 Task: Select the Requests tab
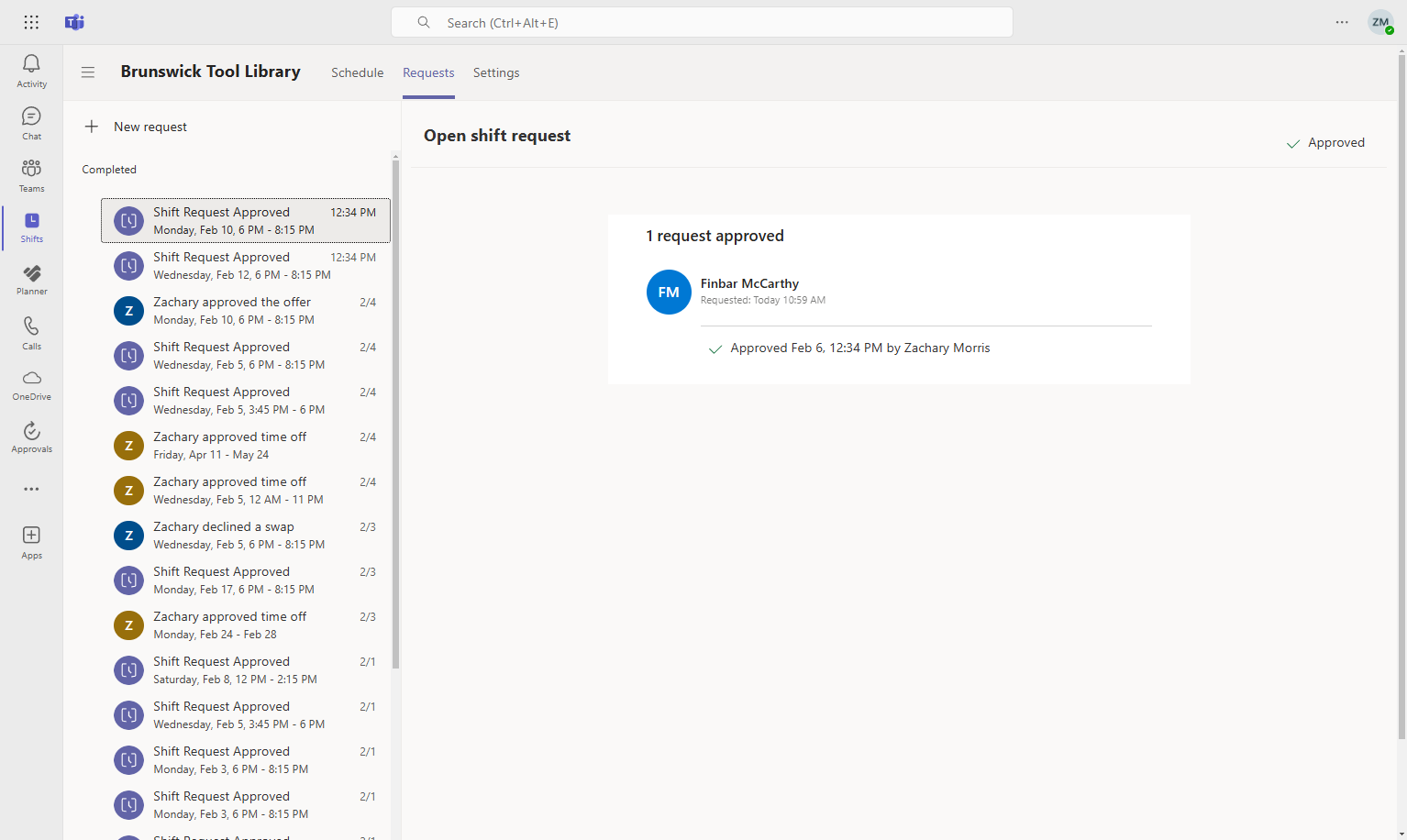tap(428, 72)
